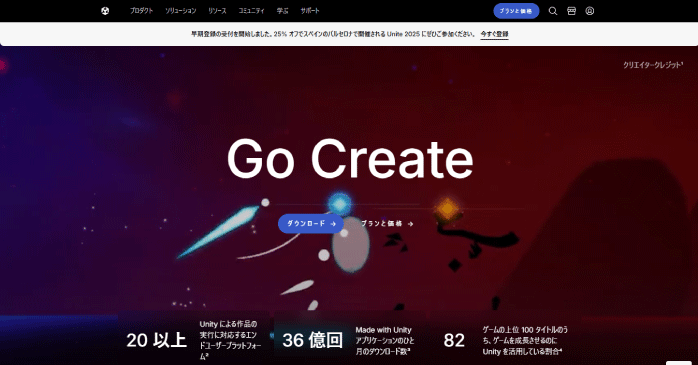Open the コミュニティ menu
The width and height of the screenshot is (698, 365).
(251, 11)
